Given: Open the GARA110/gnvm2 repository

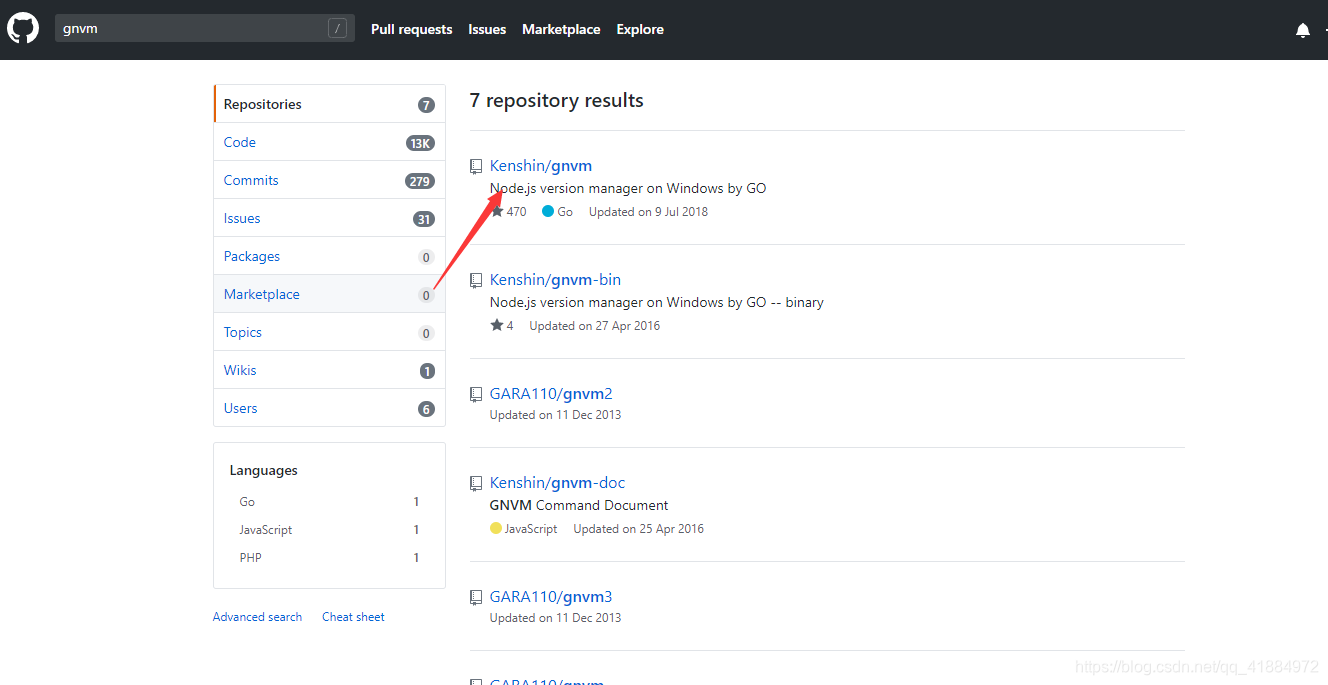Looking at the screenshot, I should click(x=551, y=394).
